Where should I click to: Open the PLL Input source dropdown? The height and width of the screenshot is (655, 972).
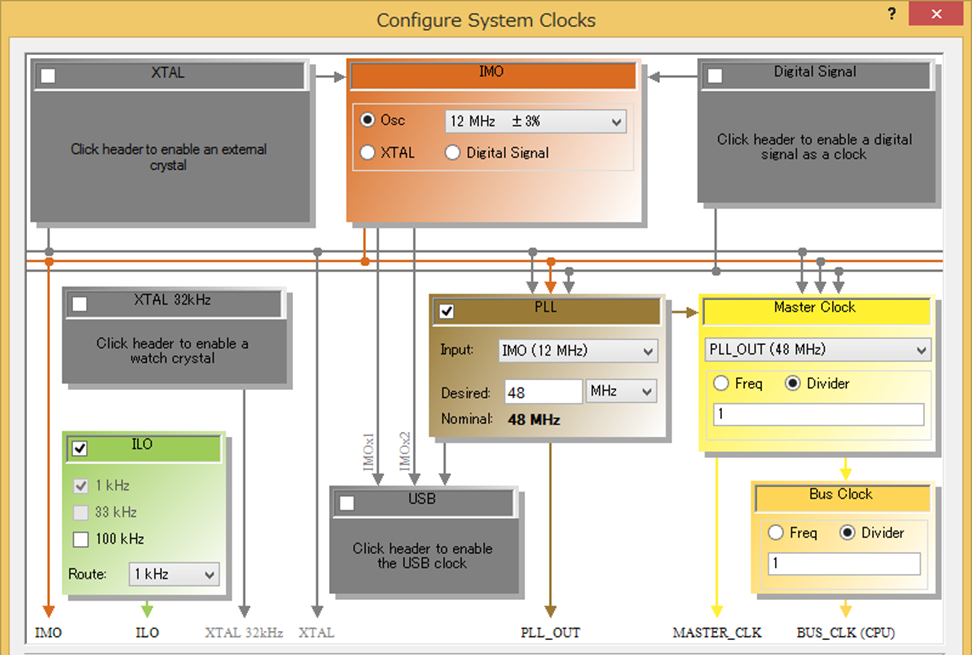[578, 351]
